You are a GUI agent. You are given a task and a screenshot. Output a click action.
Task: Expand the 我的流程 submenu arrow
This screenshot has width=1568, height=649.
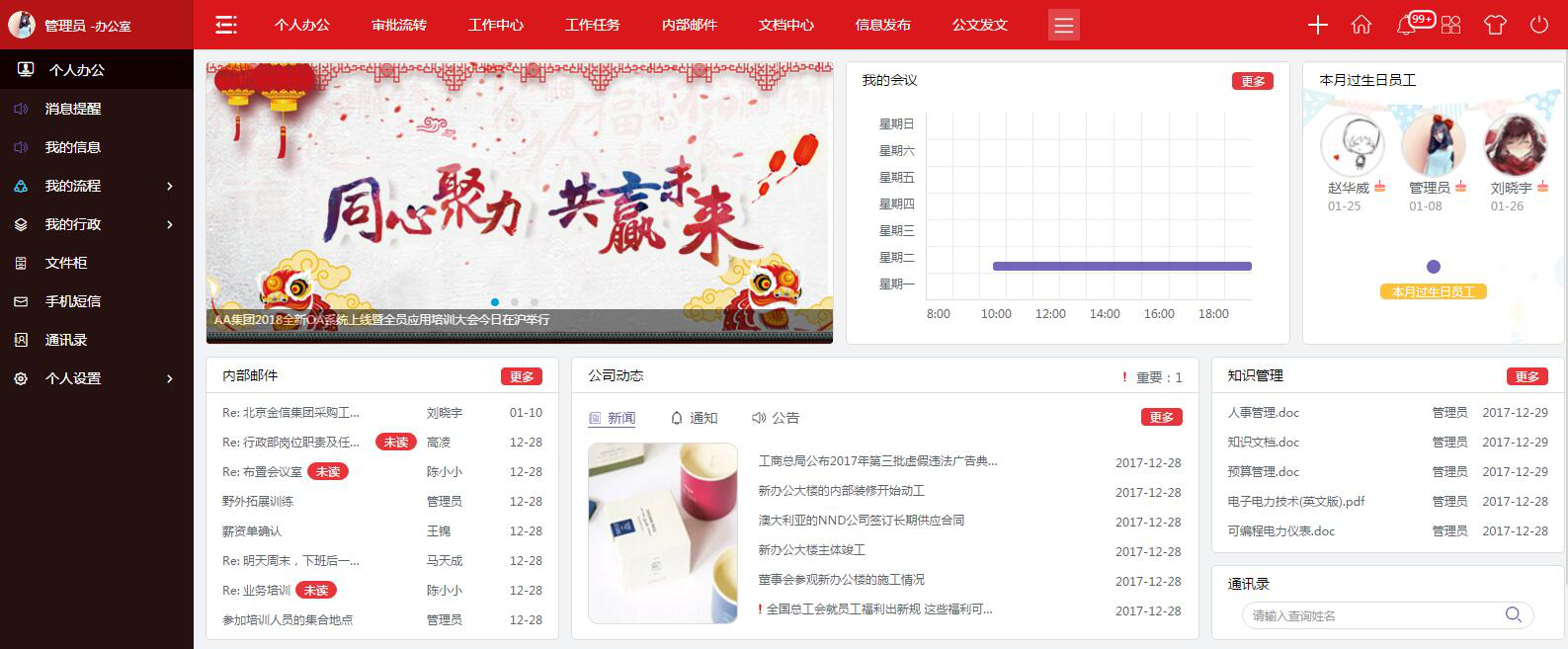click(170, 186)
